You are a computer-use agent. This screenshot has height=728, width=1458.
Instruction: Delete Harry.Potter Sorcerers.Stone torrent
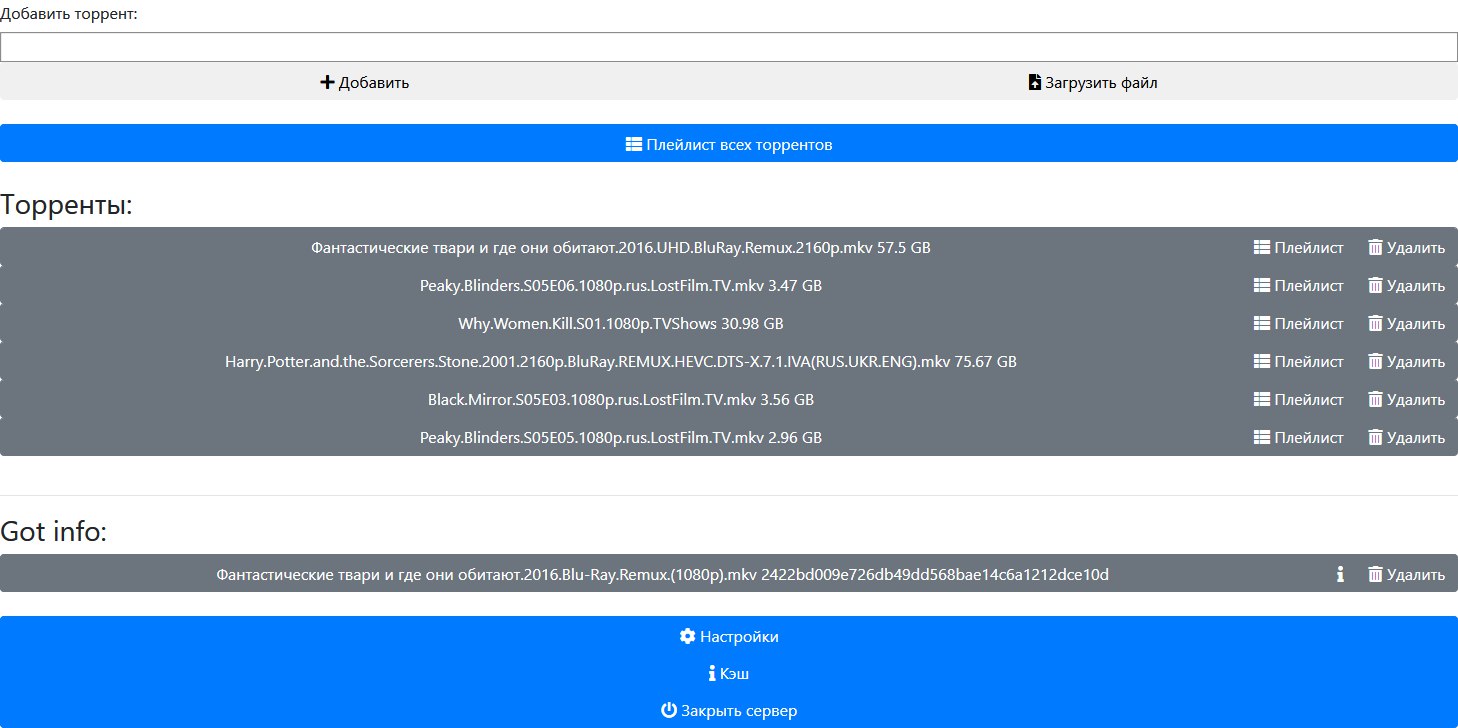1406,361
